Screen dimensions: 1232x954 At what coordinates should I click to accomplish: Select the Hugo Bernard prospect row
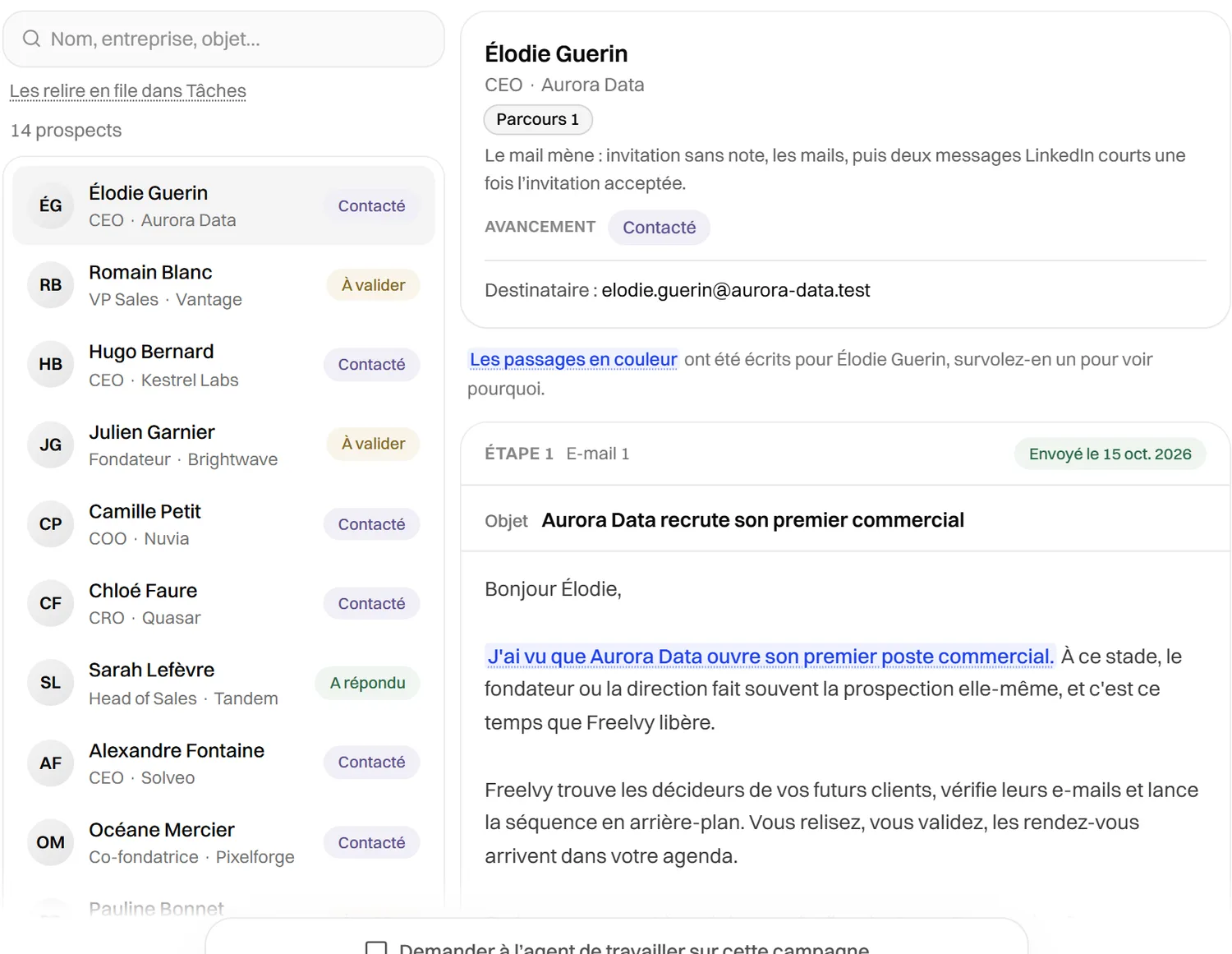pos(223,365)
